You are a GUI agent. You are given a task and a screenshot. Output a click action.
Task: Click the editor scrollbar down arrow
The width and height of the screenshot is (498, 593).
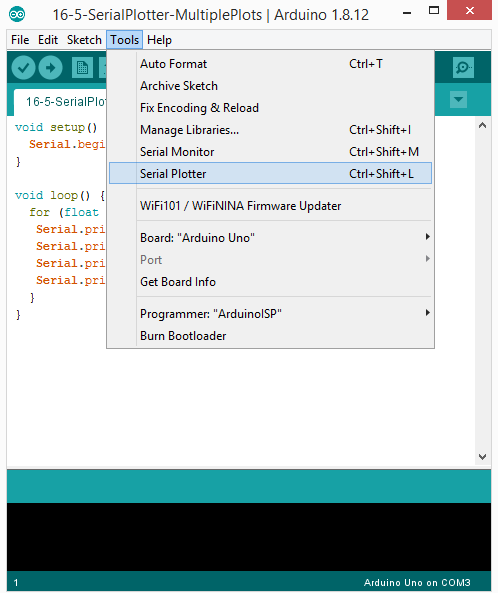pos(482,457)
